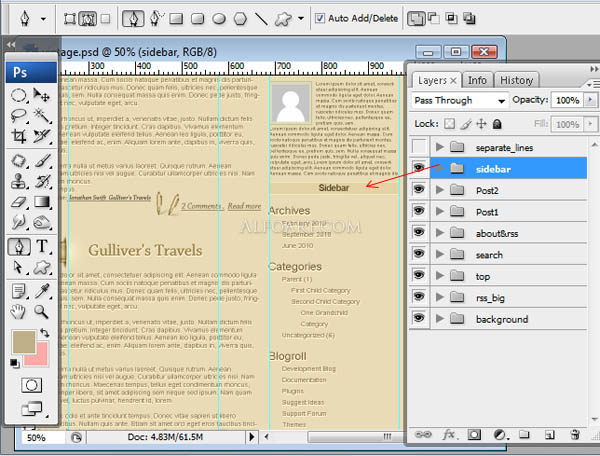Expand the Post2 group
Image resolution: width=600 pixels, height=456 pixels.
[440, 190]
